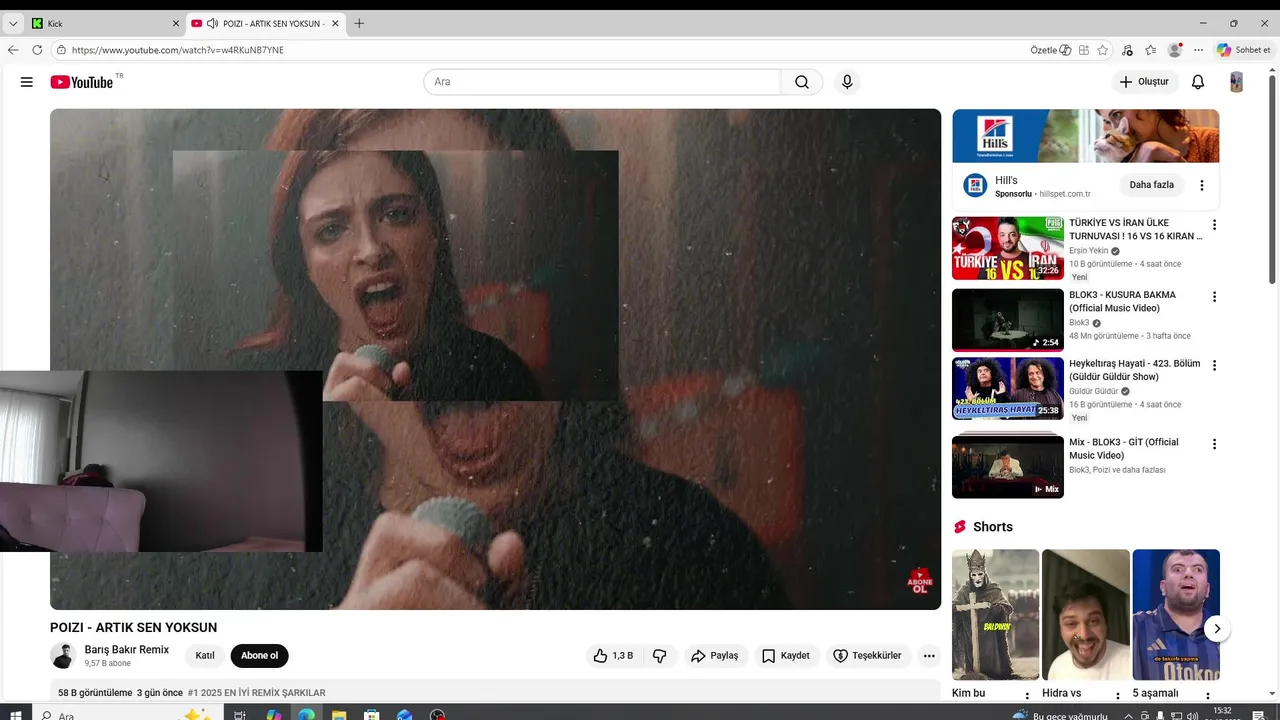Click the Hill's banner ad image
The image size is (1280, 720).
(x=1085, y=135)
